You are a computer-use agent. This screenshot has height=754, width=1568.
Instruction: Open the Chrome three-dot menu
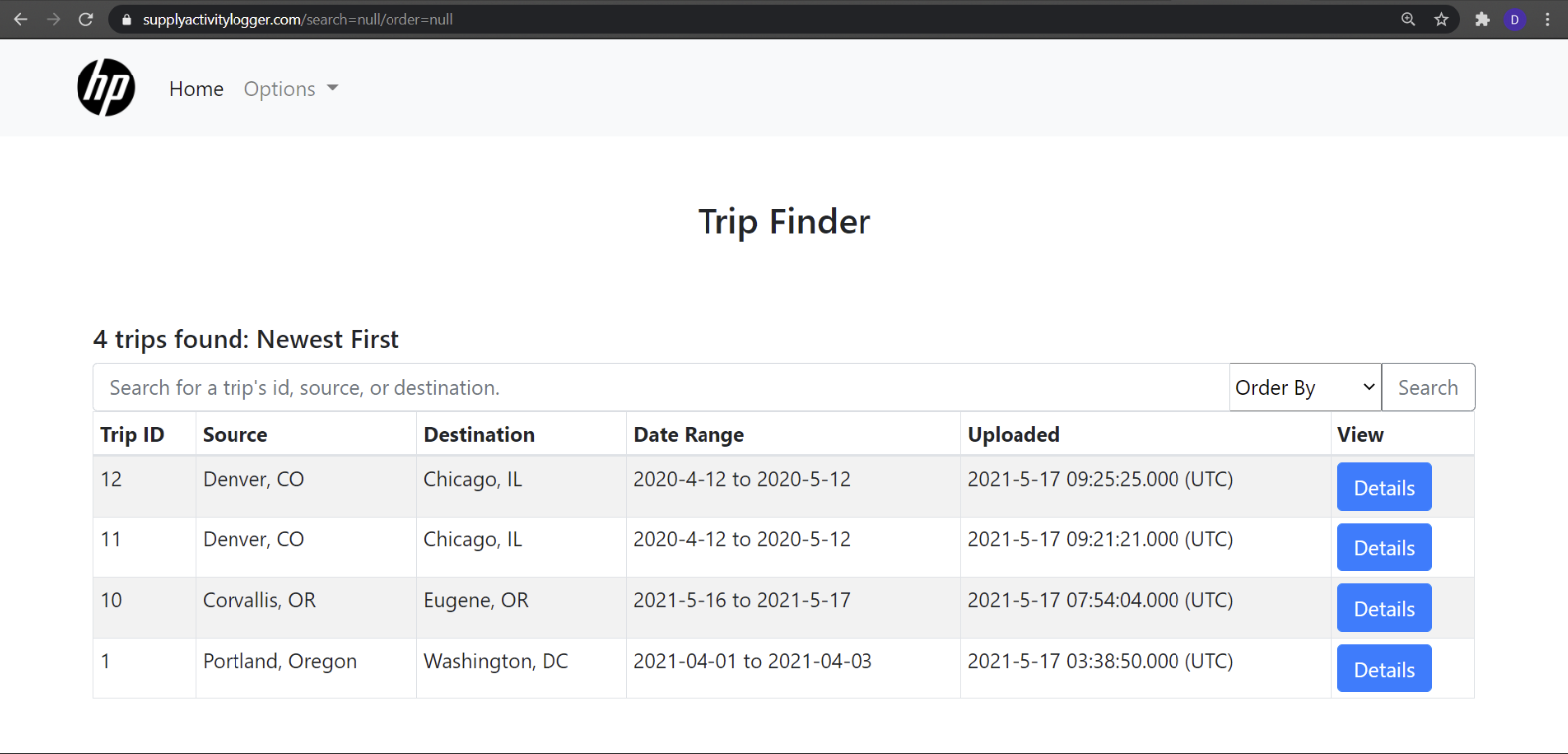pyautogui.click(x=1548, y=19)
